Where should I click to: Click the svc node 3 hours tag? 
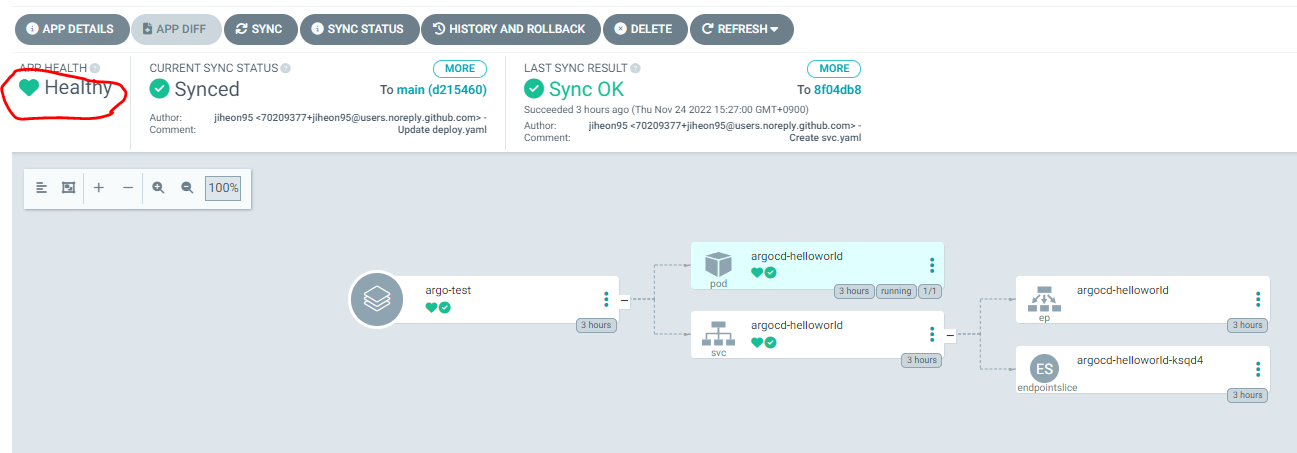pos(921,360)
